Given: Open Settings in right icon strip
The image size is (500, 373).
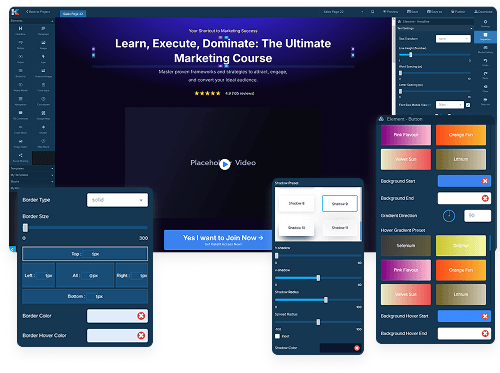Looking at the screenshot, I should coord(485,22).
